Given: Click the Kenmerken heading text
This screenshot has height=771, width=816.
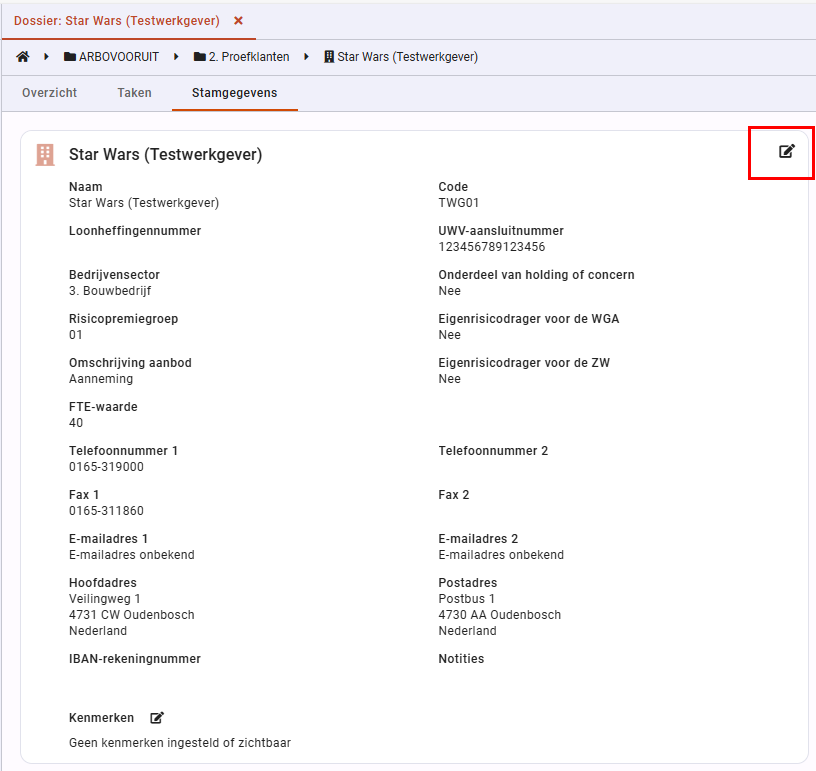Looking at the screenshot, I should pos(101,718).
